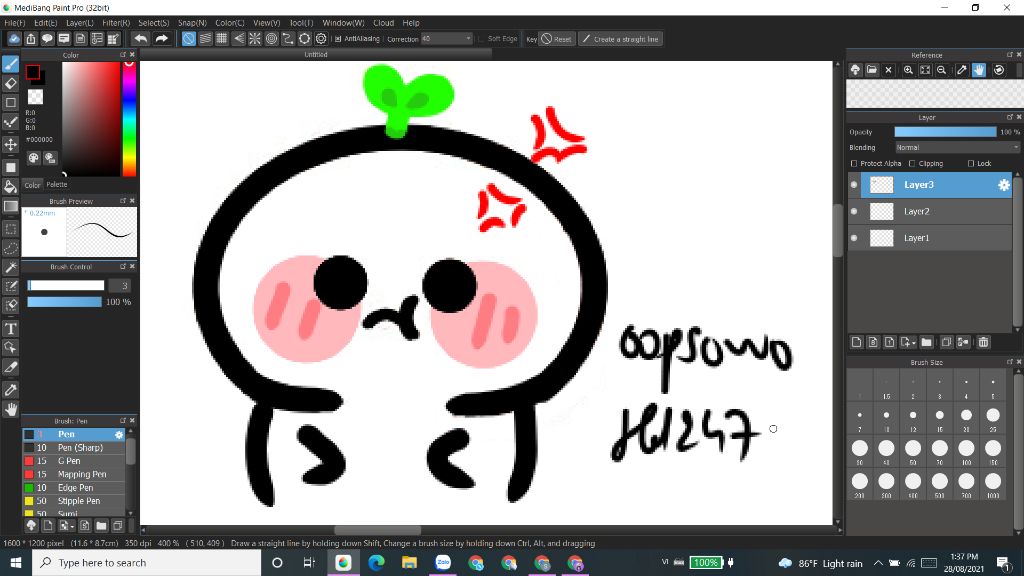Duplicate layer using Layer panel icon
The width and height of the screenshot is (1024, 576).
pos(946,342)
